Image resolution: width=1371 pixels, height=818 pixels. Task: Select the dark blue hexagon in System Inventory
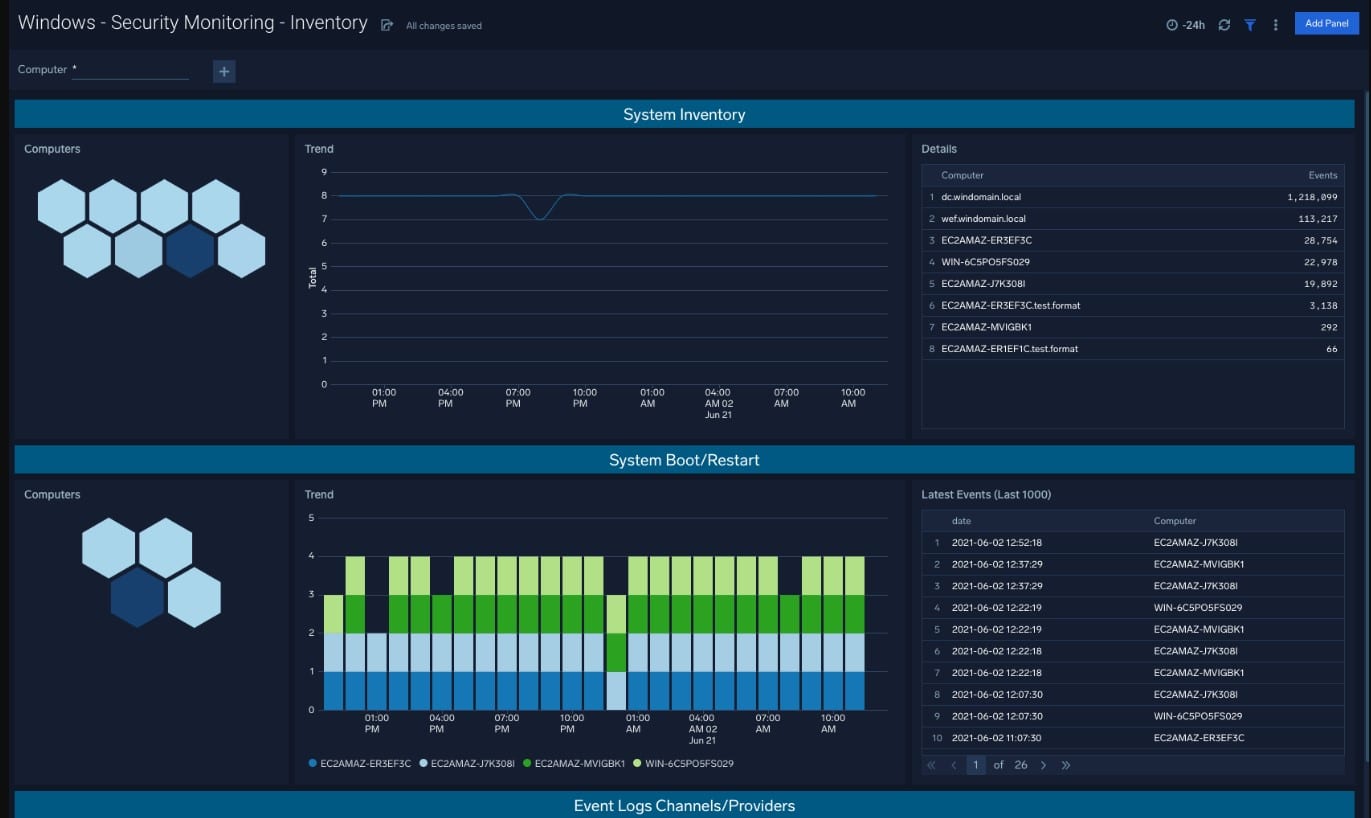point(190,251)
